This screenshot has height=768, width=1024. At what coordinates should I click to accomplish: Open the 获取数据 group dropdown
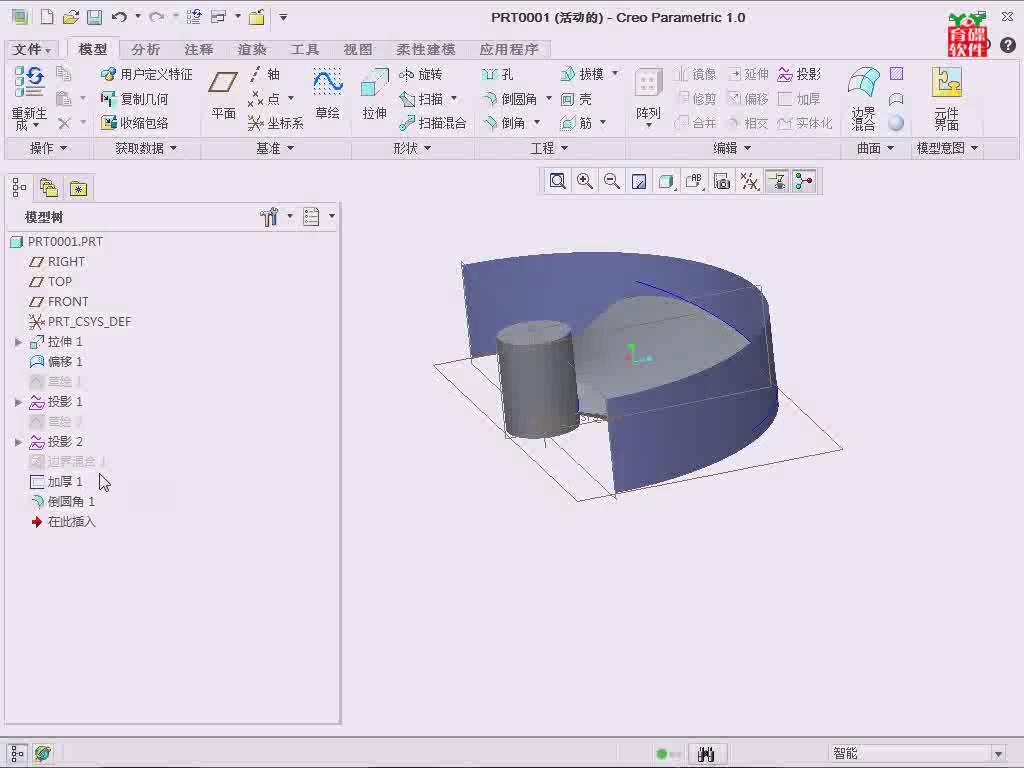coord(146,148)
